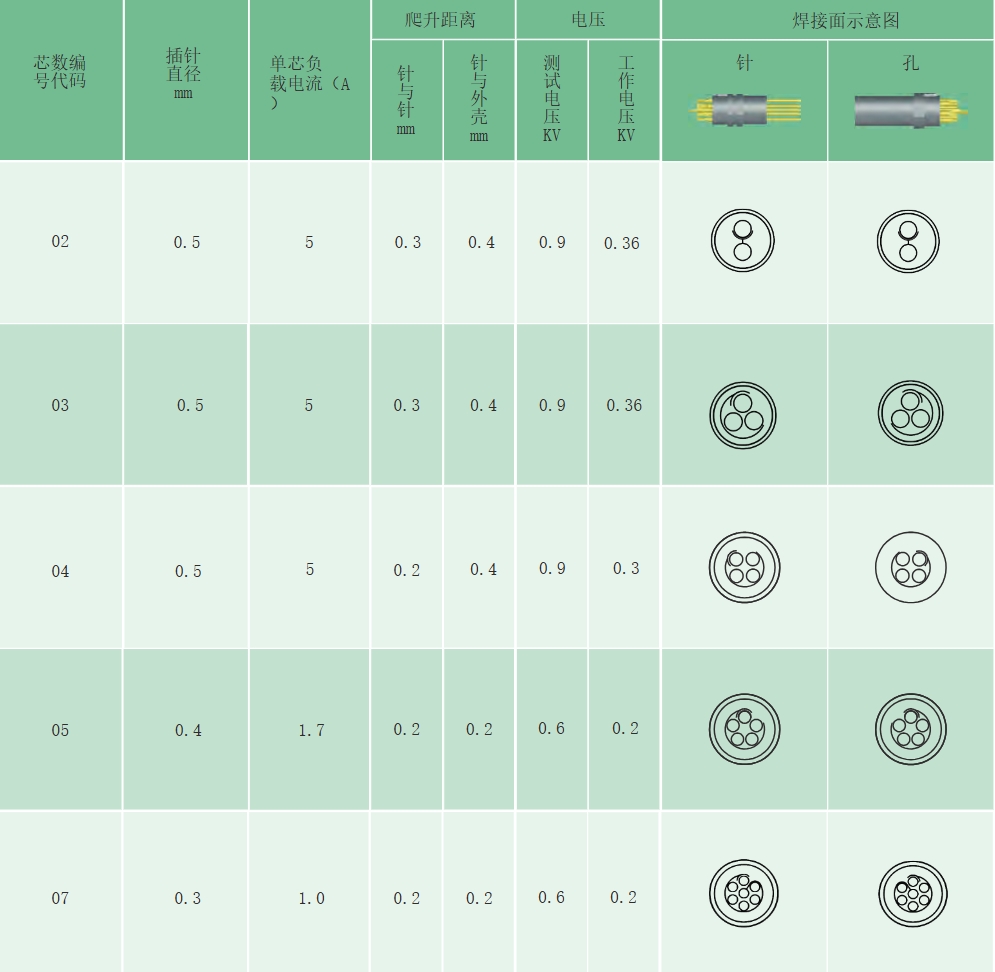Select the 1.7 load current cell in row 05
This screenshot has height=972, width=995.
coord(311,730)
